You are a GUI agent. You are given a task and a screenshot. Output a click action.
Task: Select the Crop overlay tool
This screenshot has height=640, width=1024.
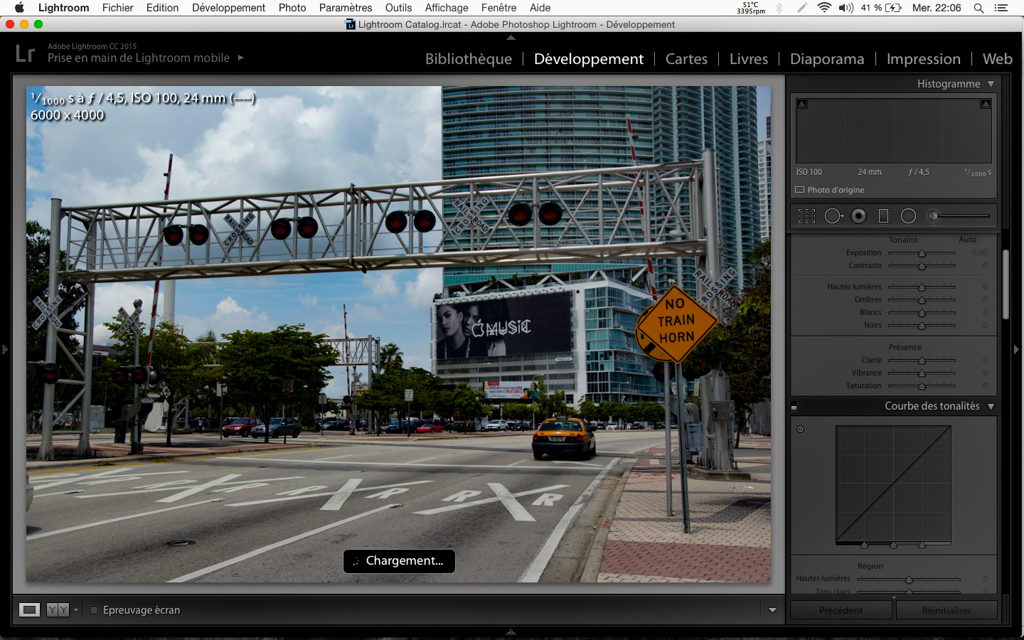point(806,216)
